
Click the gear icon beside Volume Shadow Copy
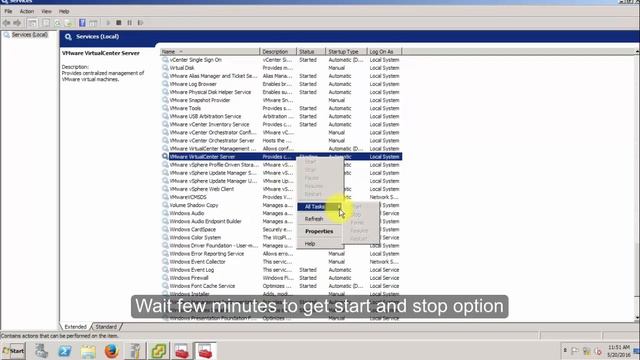165,205
